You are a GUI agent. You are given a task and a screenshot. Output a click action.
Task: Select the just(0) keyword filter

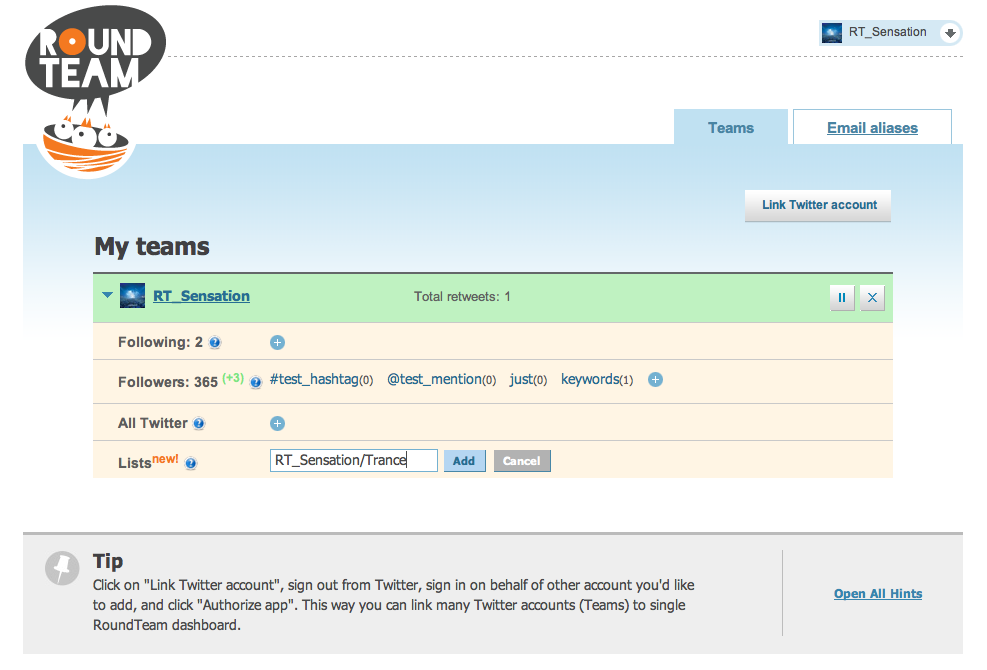[528, 379]
